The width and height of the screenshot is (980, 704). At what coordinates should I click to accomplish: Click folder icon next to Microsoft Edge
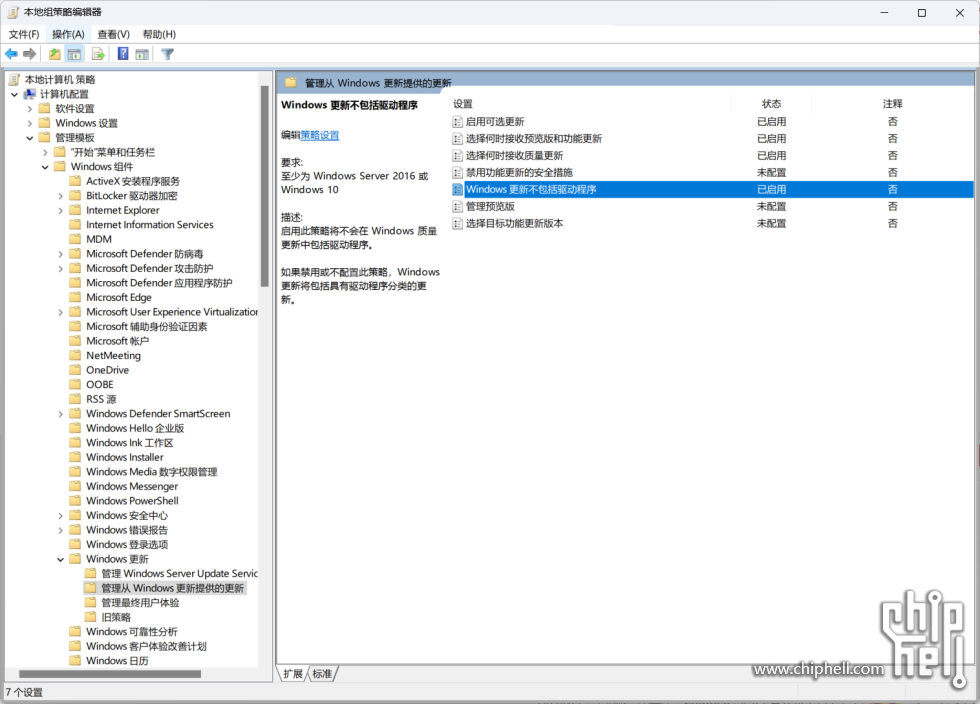click(x=75, y=298)
